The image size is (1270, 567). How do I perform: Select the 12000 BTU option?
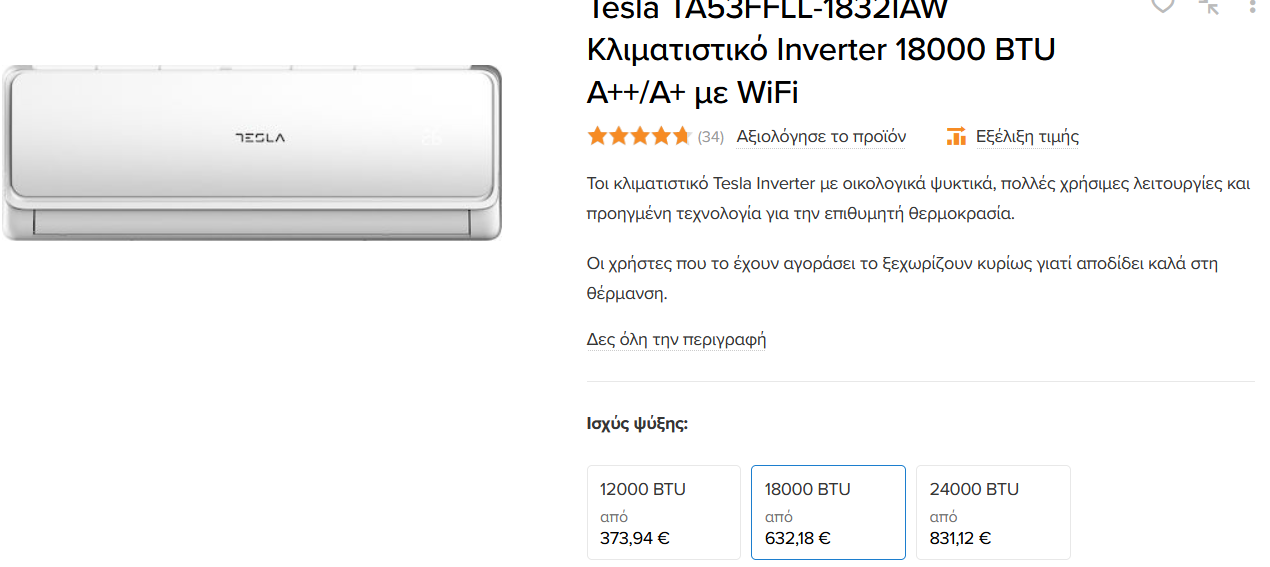click(x=664, y=512)
